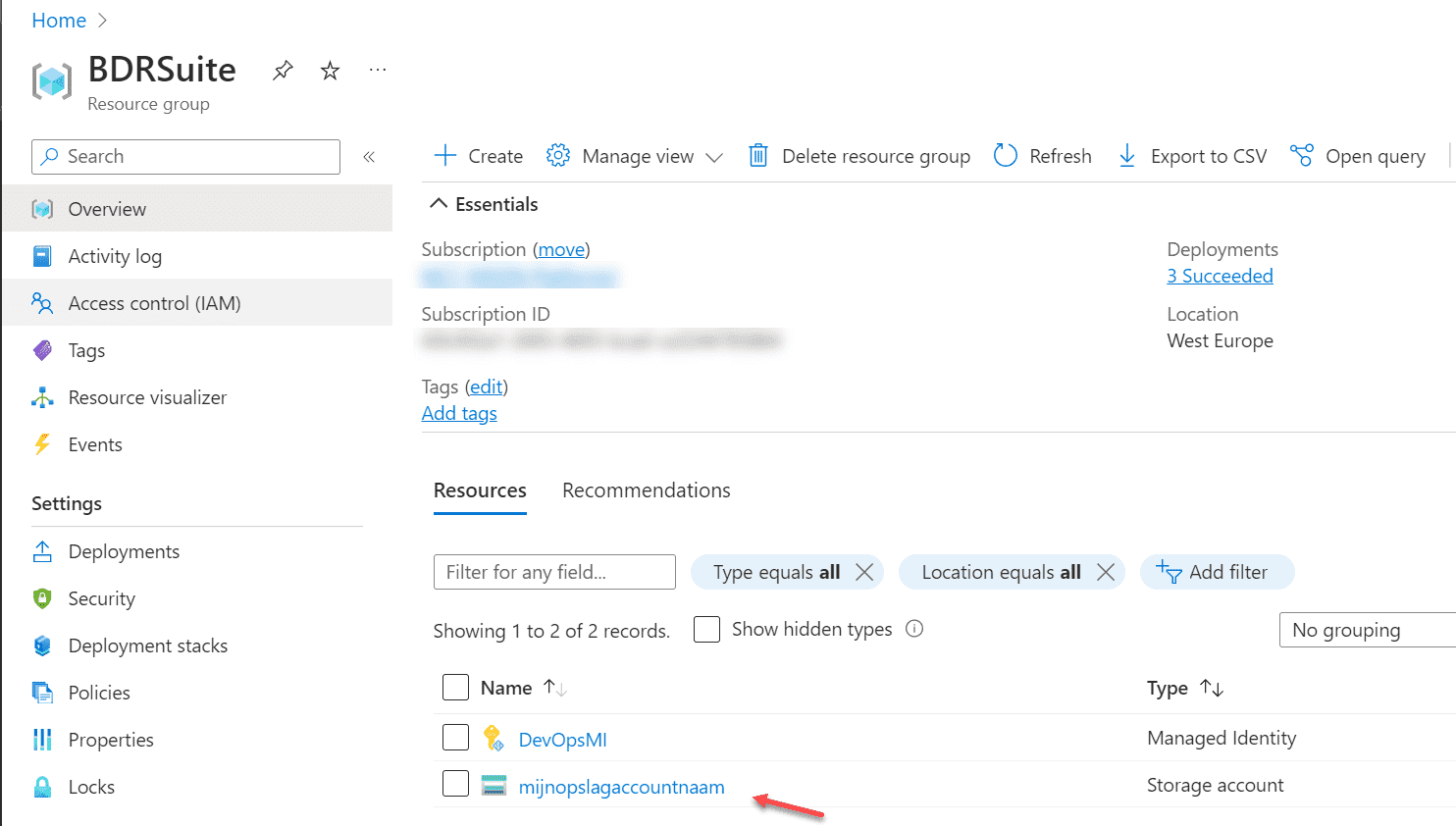Image resolution: width=1456 pixels, height=826 pixels.
Task: Click the Manage view gear icon
Action: coord(558,155)
